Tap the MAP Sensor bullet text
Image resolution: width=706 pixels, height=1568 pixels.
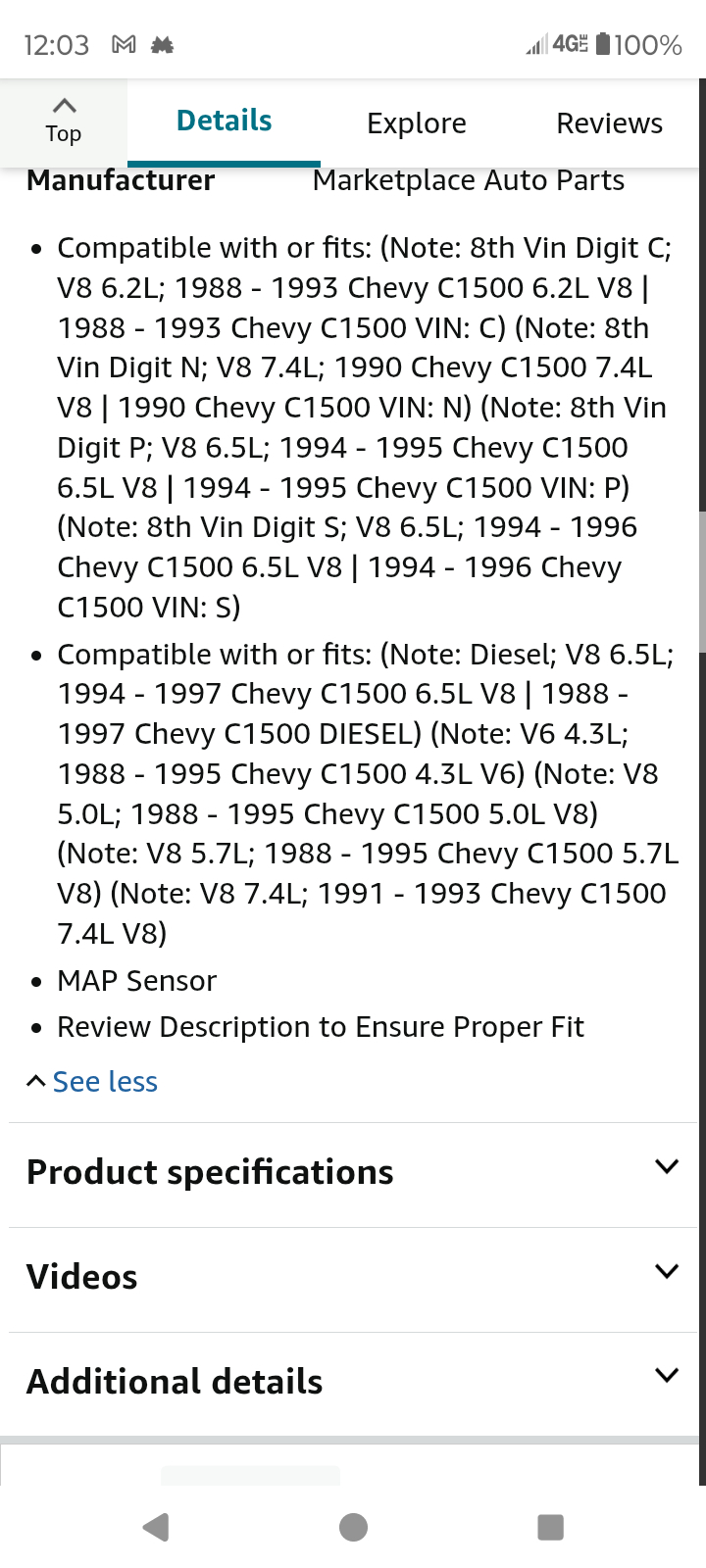136,981
